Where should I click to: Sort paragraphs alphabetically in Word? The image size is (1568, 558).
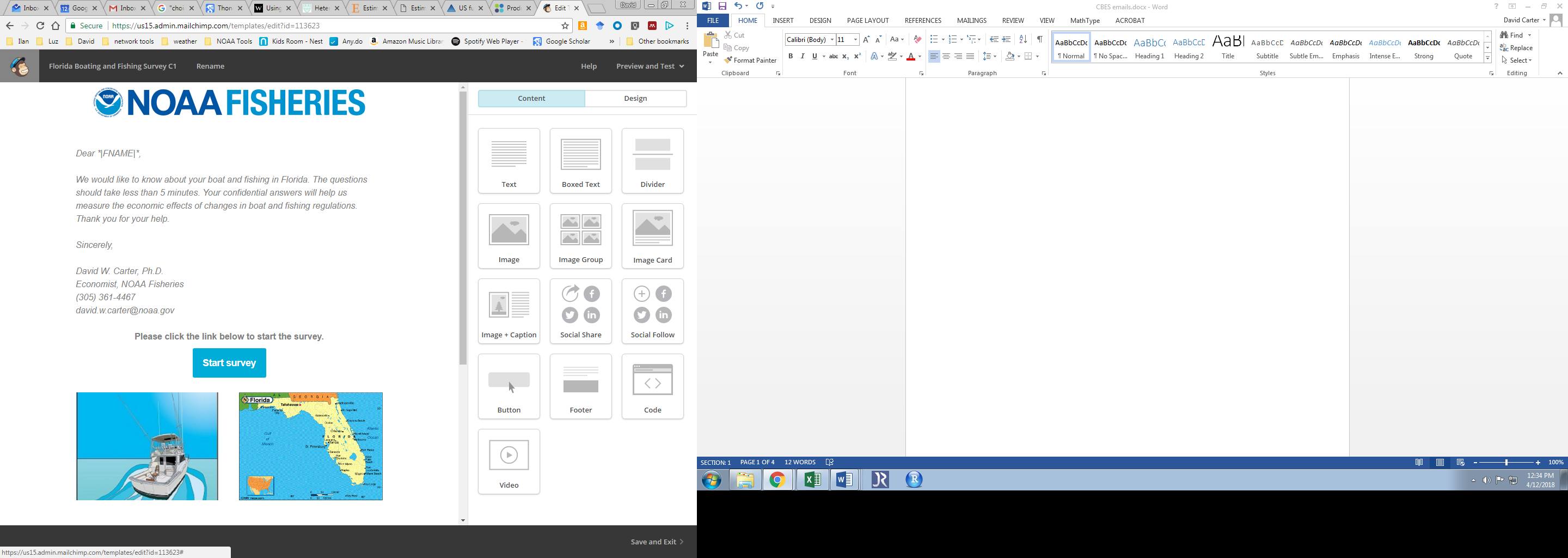pyautogui.click(x=1023, y=40)
